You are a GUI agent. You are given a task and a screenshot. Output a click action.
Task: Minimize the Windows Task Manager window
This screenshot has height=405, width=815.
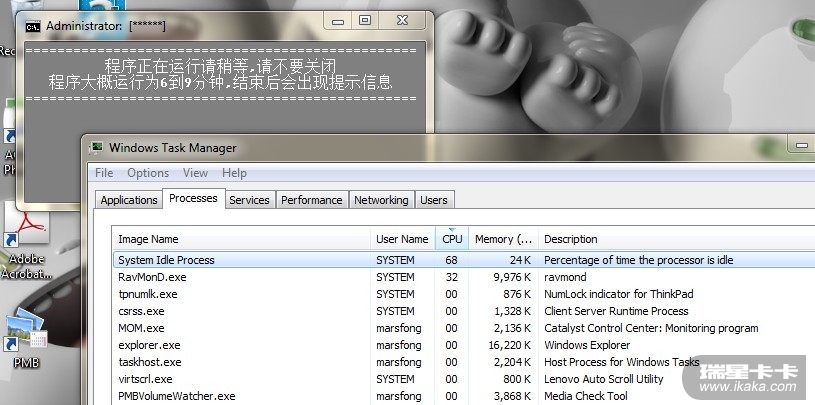[x=803, y=146]
